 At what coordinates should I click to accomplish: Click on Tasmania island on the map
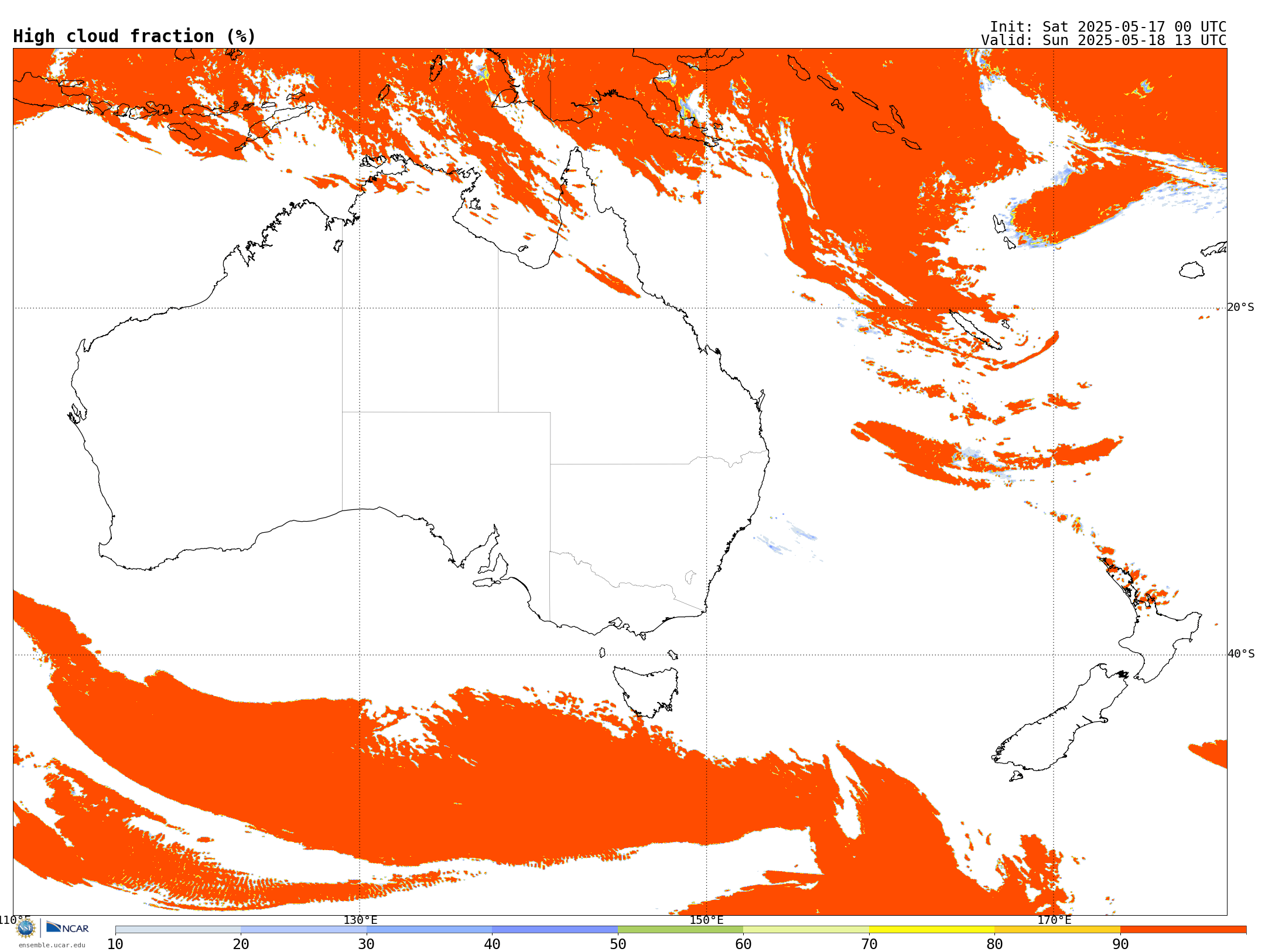pos(646,691)
